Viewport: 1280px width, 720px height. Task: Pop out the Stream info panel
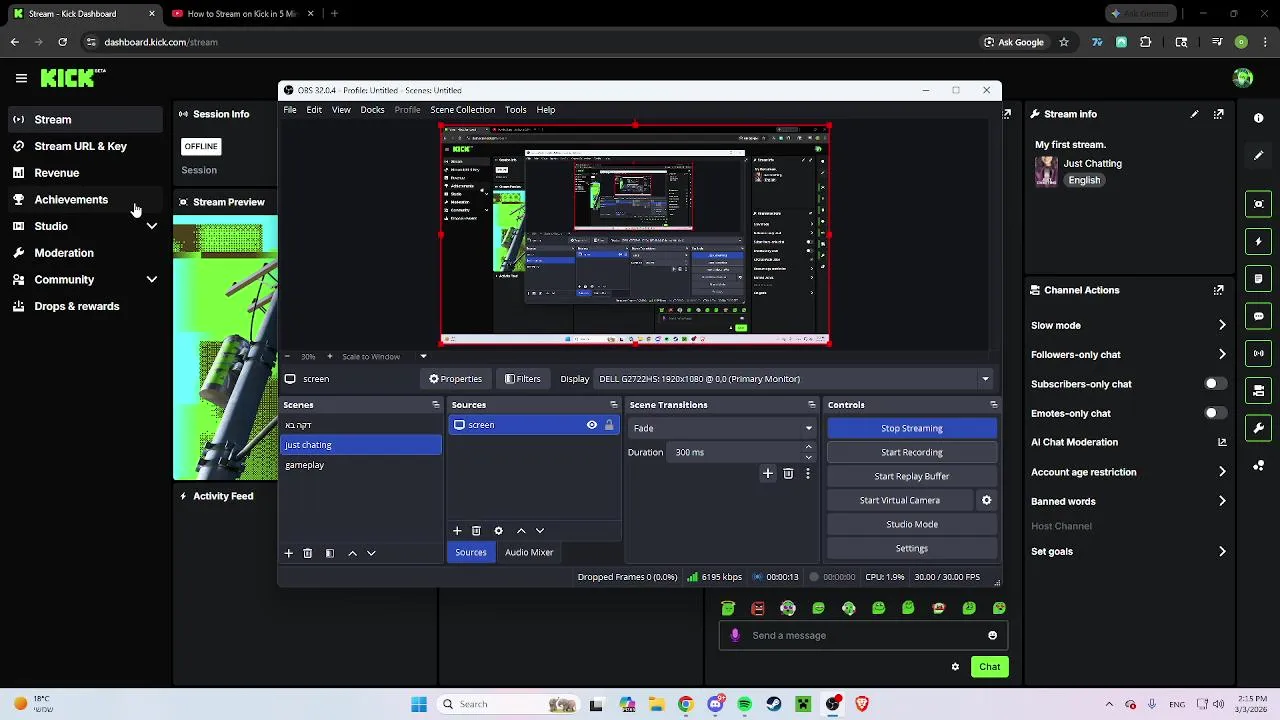coord(1219,114)
